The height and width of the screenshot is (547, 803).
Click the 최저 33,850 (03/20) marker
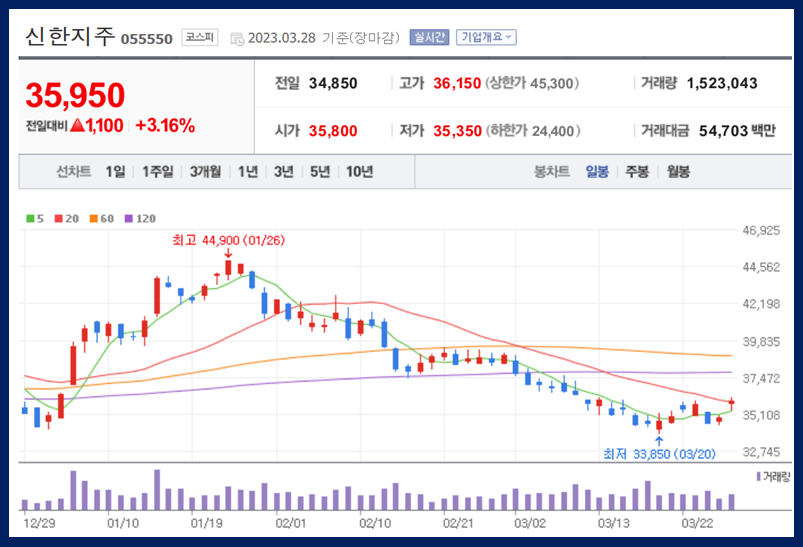point(659,454)
